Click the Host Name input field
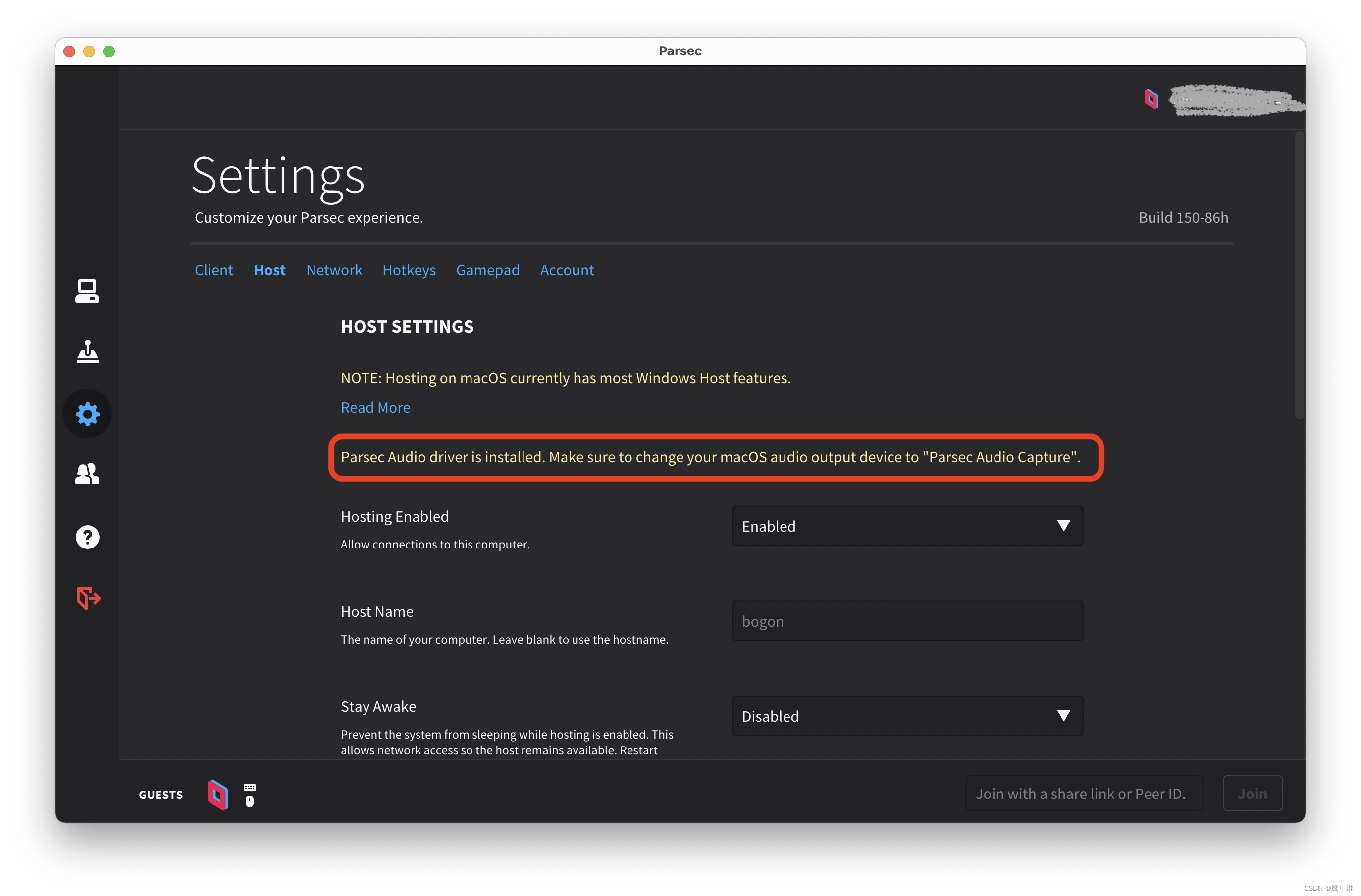 (x=907, y=621)
